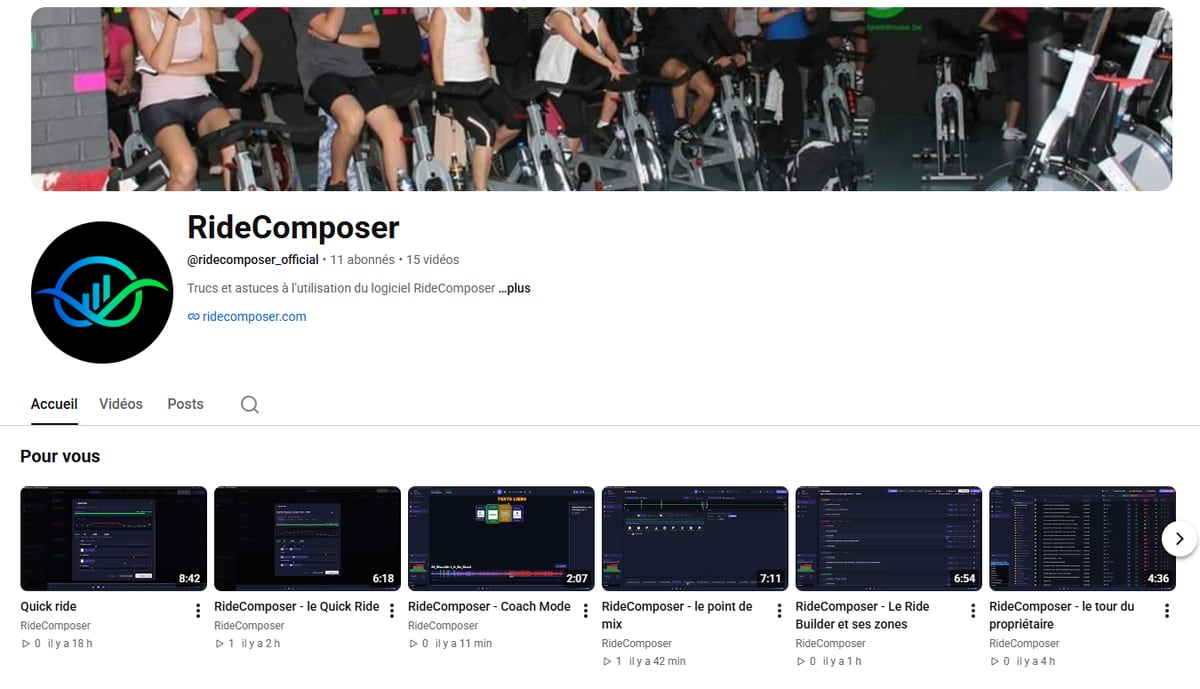The width and height of the screenshot is (1200, 689).
Task: Click channel name under Coach Mode video
Action: [x=443, y=626]
